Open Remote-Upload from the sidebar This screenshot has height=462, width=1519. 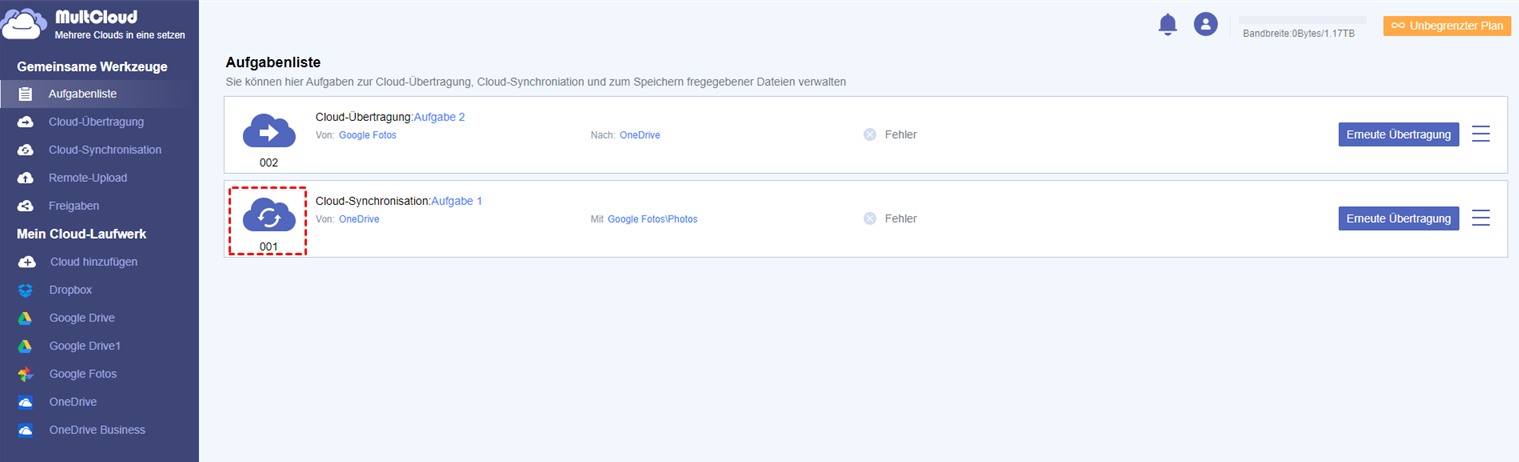tap(88, 178)
